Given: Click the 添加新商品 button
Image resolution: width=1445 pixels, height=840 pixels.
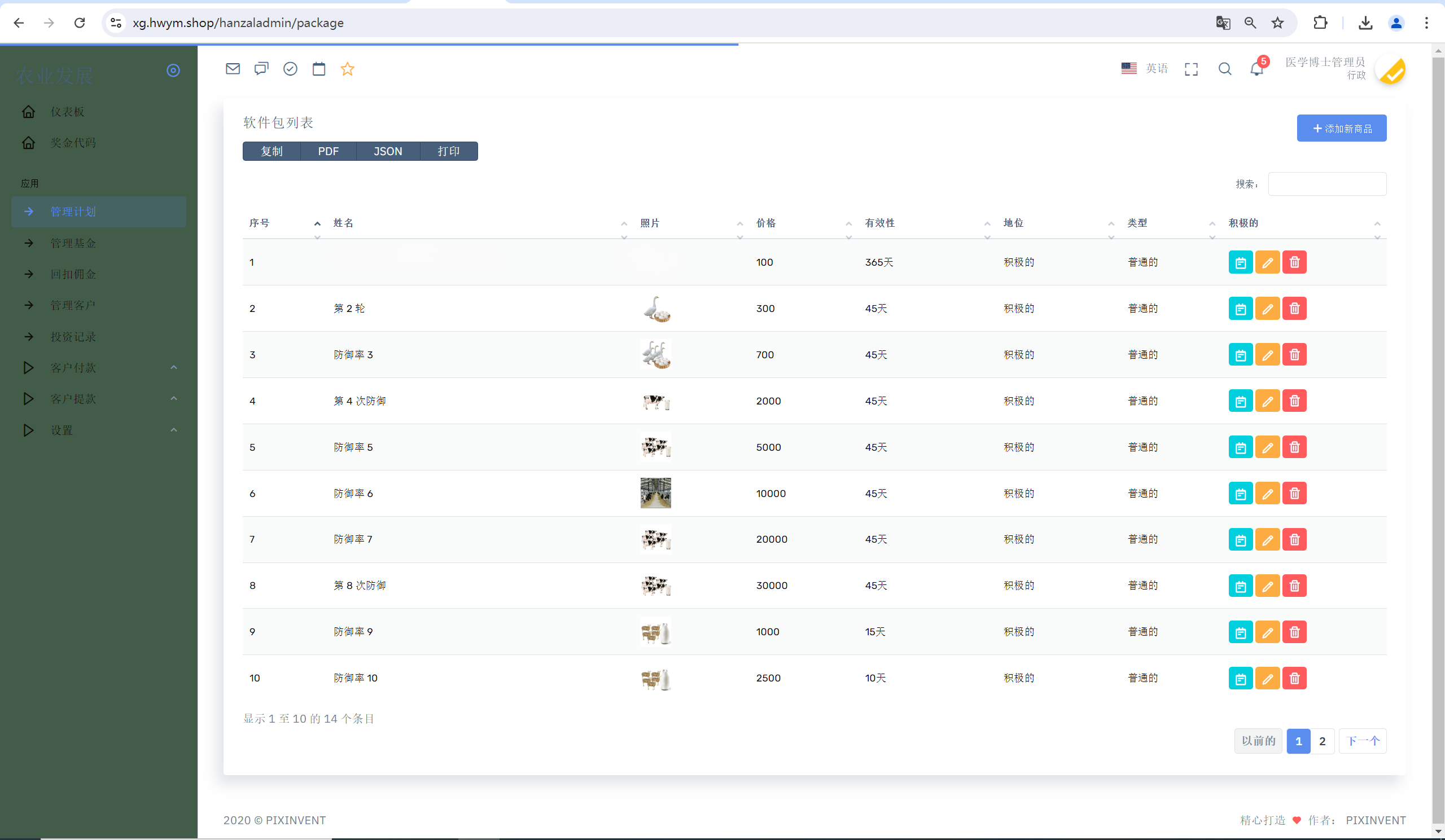Looking at the screenshot, I should pyautogui.click(x=1341, y=129).
